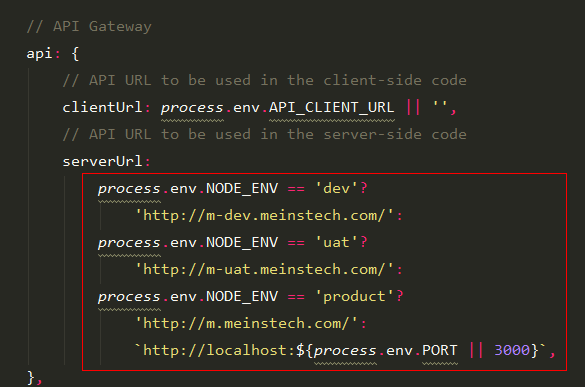Image resolution: width=585 pixels, height=387 pixels.
Task: Click the 'uat' string literal
Action: click(336, 243)
